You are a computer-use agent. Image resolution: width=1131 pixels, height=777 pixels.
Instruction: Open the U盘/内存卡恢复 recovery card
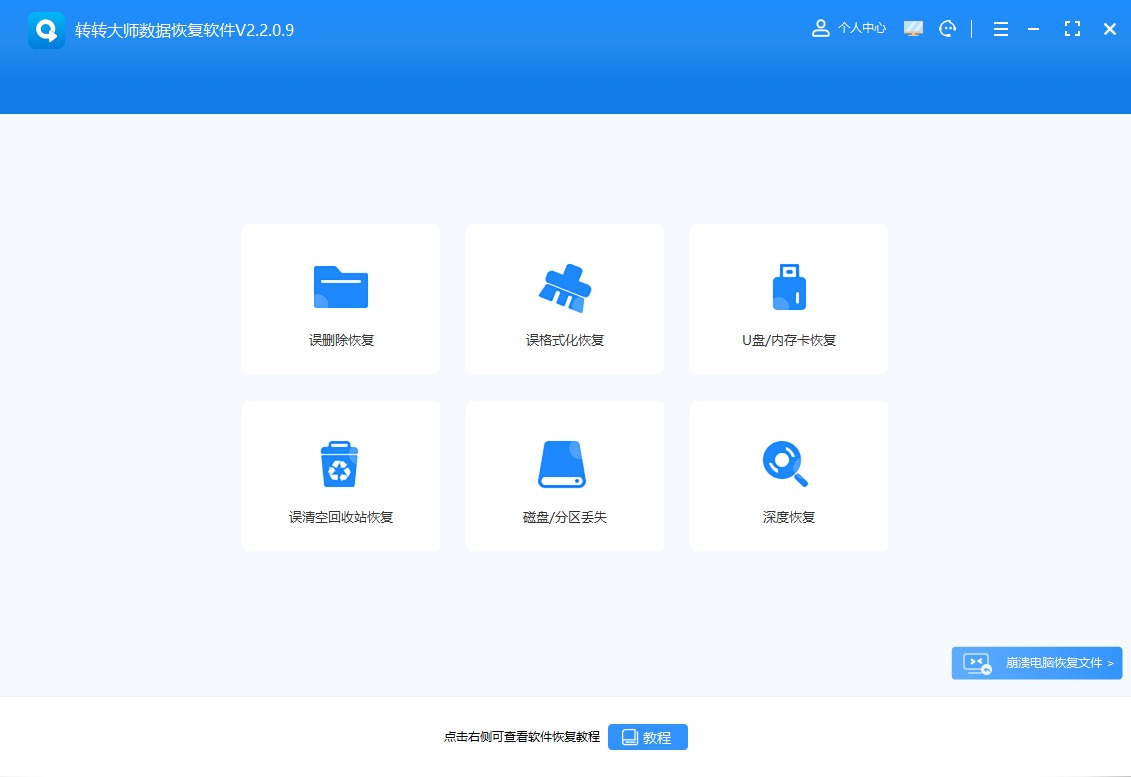pos(788,298)
